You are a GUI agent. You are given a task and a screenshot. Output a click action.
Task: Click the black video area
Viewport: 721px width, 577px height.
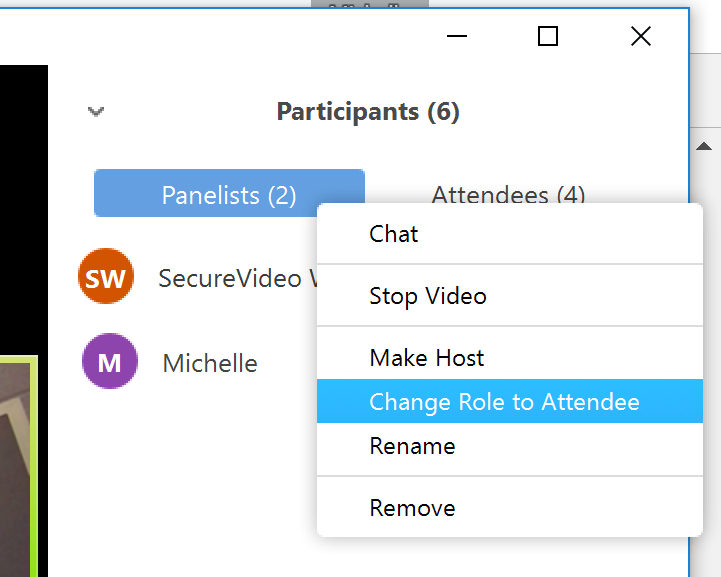point(23,200)
